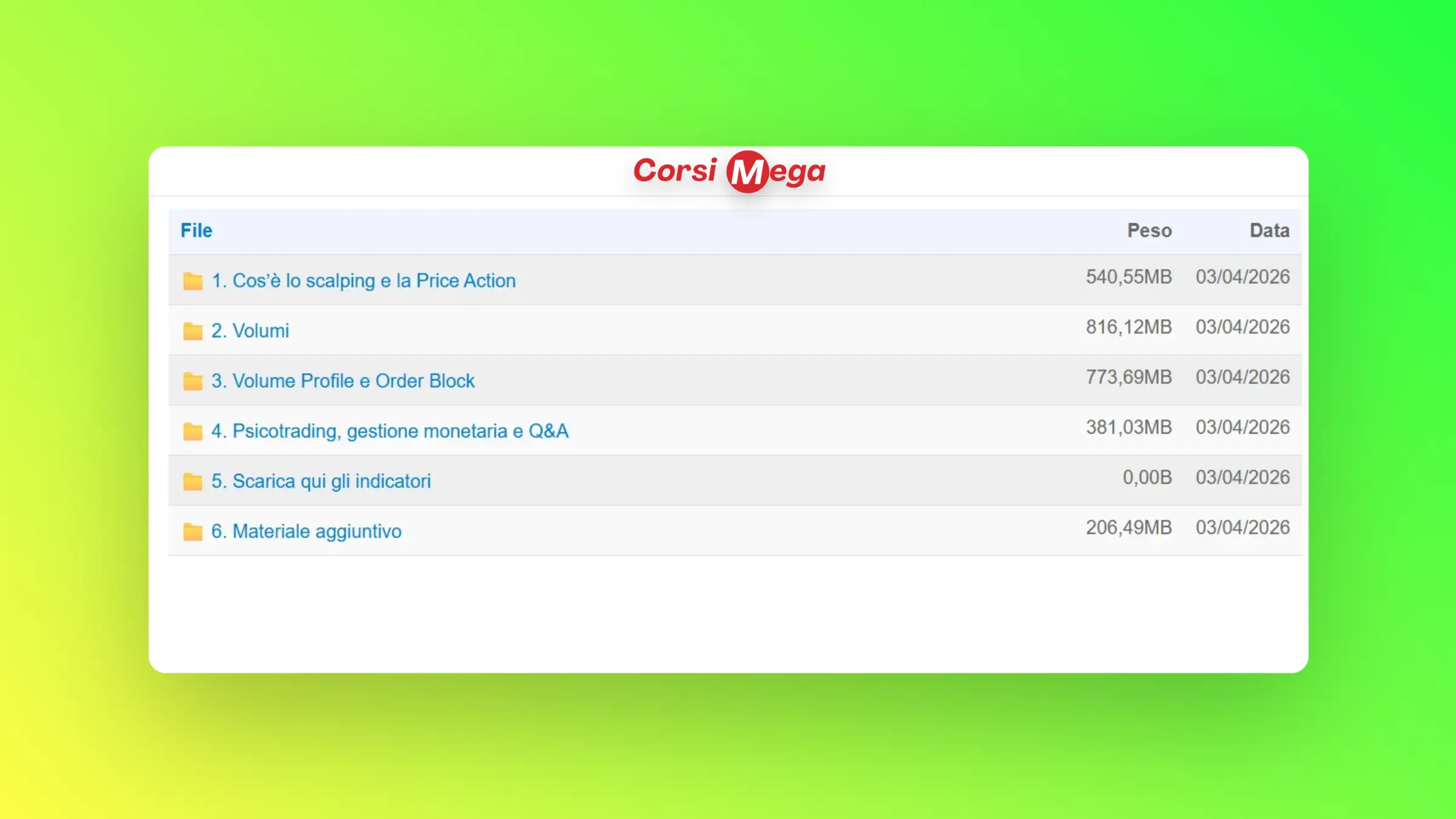The height and width of the screenshot is (819, 1456).
Task: Open the '2. Volumi' folder link
Action: 250,331
